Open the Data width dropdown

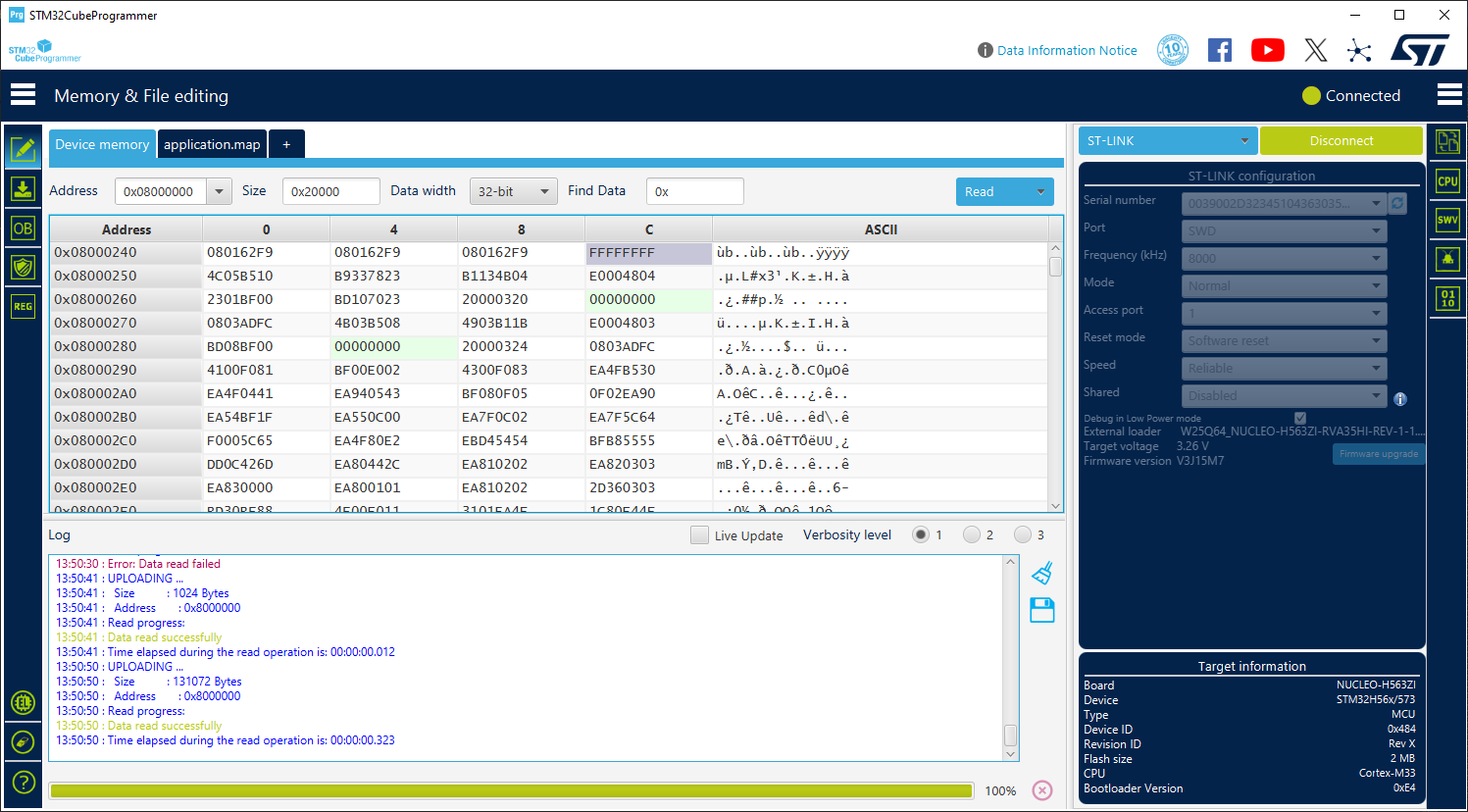coord(513,191)
